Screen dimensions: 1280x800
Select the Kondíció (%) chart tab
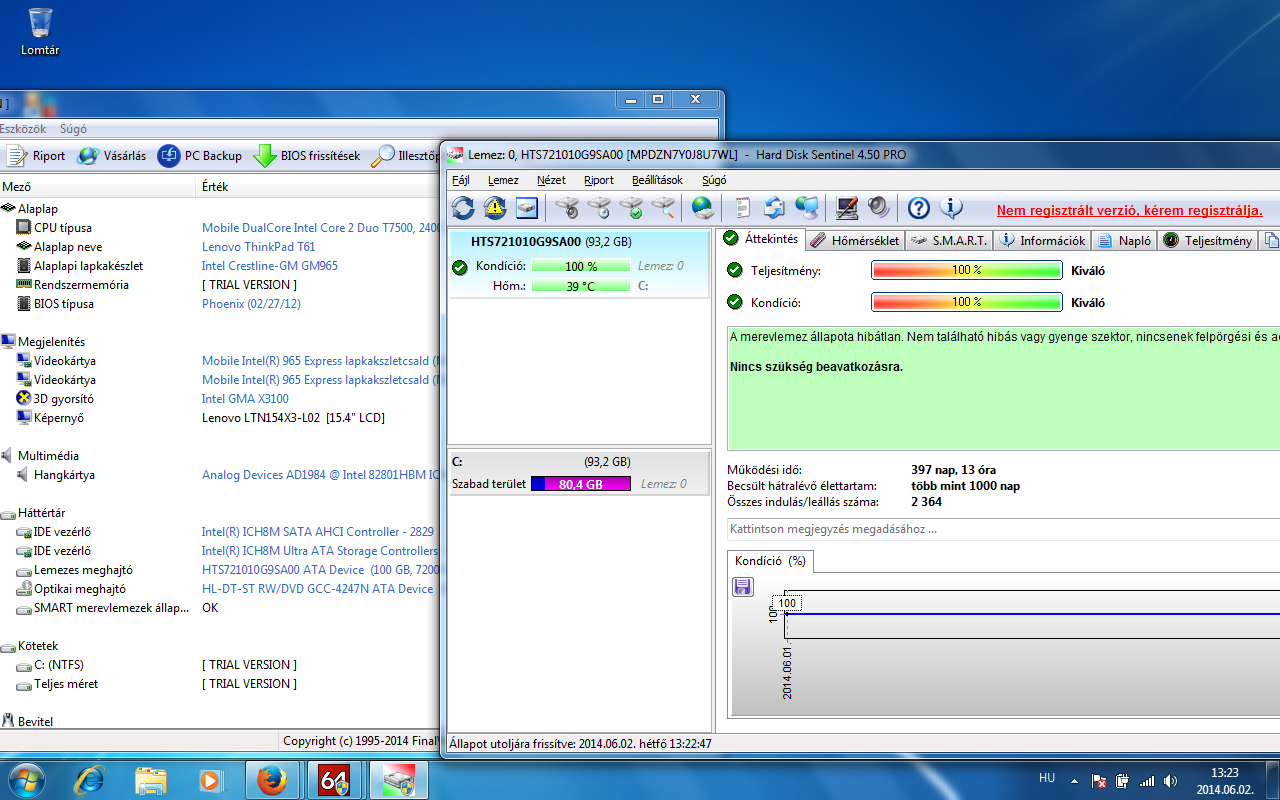point(770,561)
